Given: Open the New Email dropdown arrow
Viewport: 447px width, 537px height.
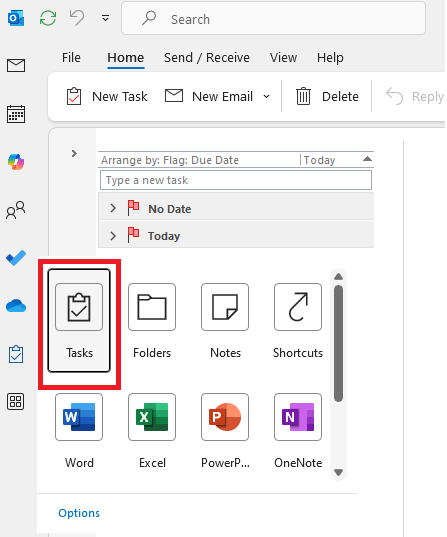Looking at the screenshot, I should 266,97.
